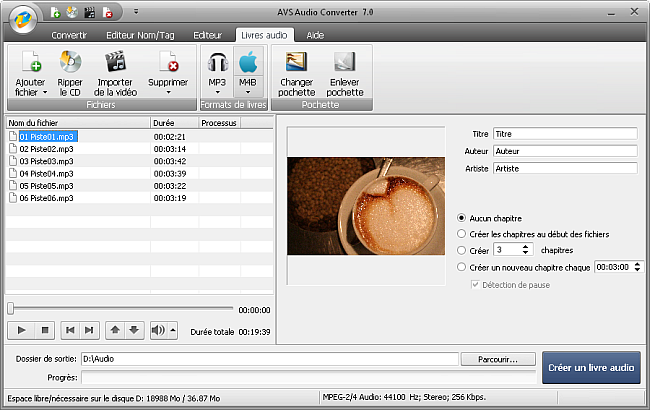Select Créer les chapitres au début des fichiers
Screen dimensions: 650x410
461,234
